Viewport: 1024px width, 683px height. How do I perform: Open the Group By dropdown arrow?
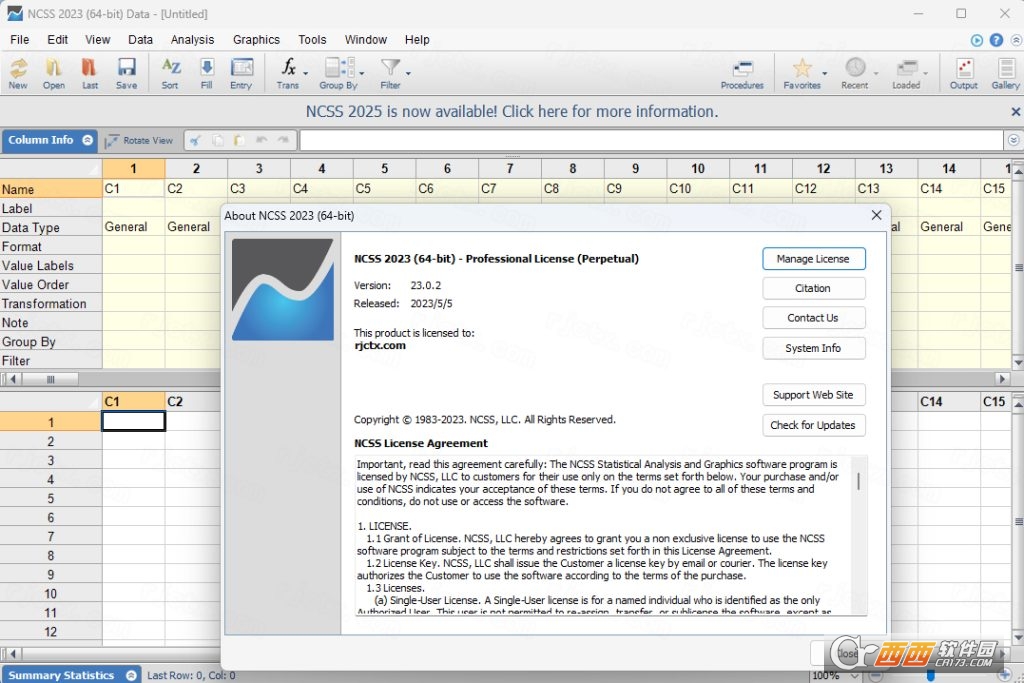click(x=362, y=73)
